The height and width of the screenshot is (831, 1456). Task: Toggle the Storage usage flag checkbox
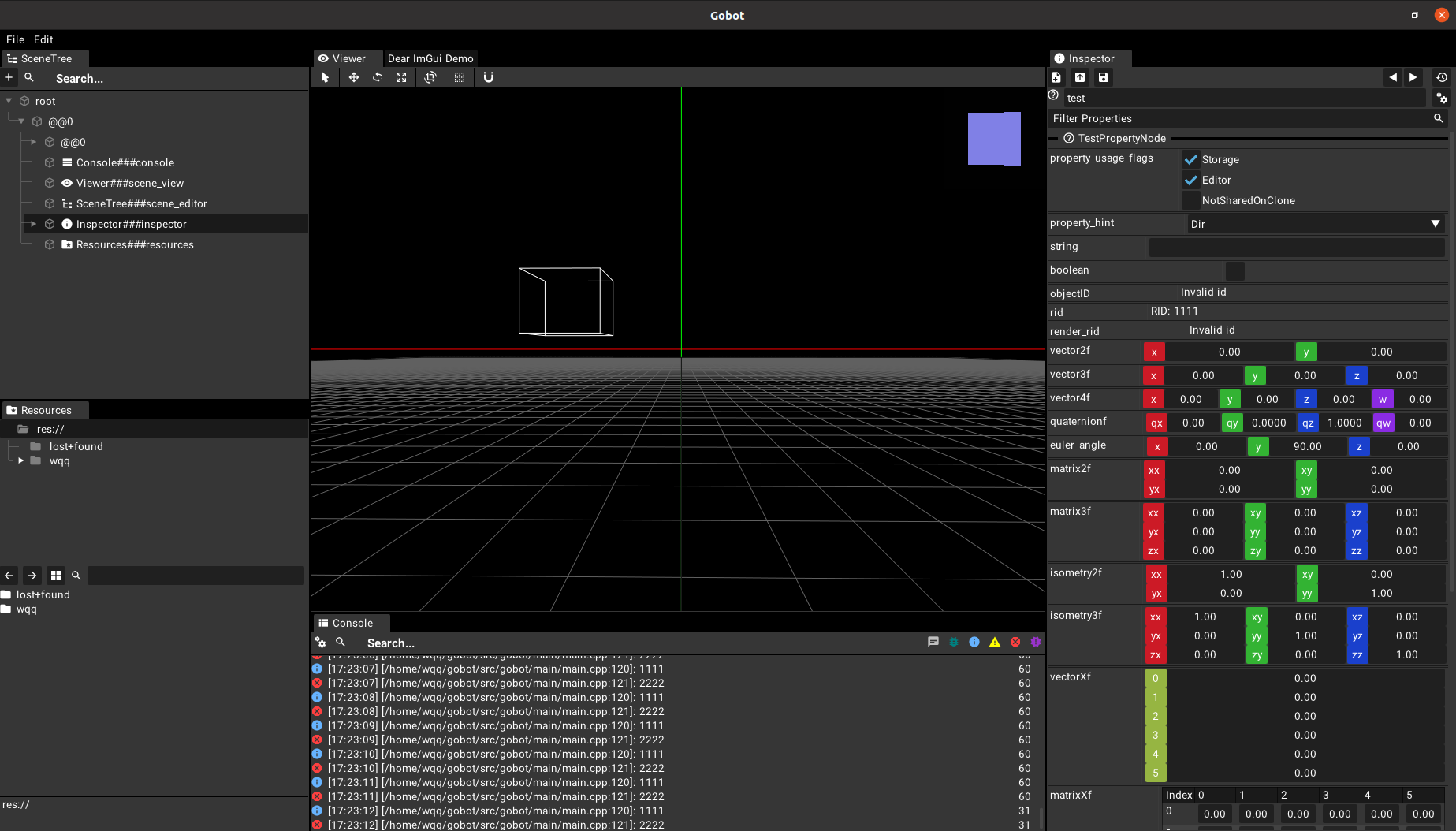1191,159
